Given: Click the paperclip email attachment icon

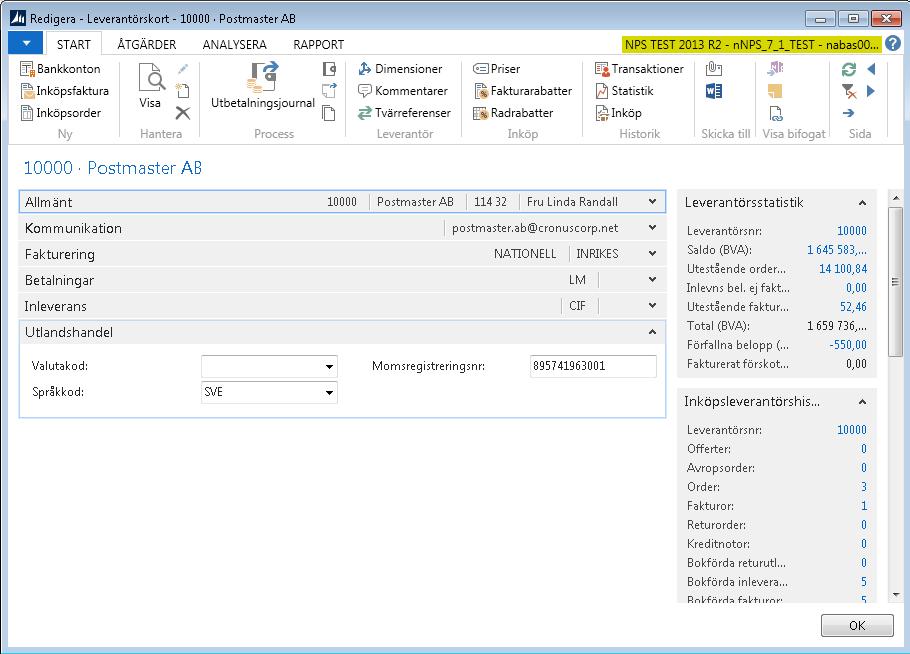Looking at the screenshot, I should pos(714,69).
